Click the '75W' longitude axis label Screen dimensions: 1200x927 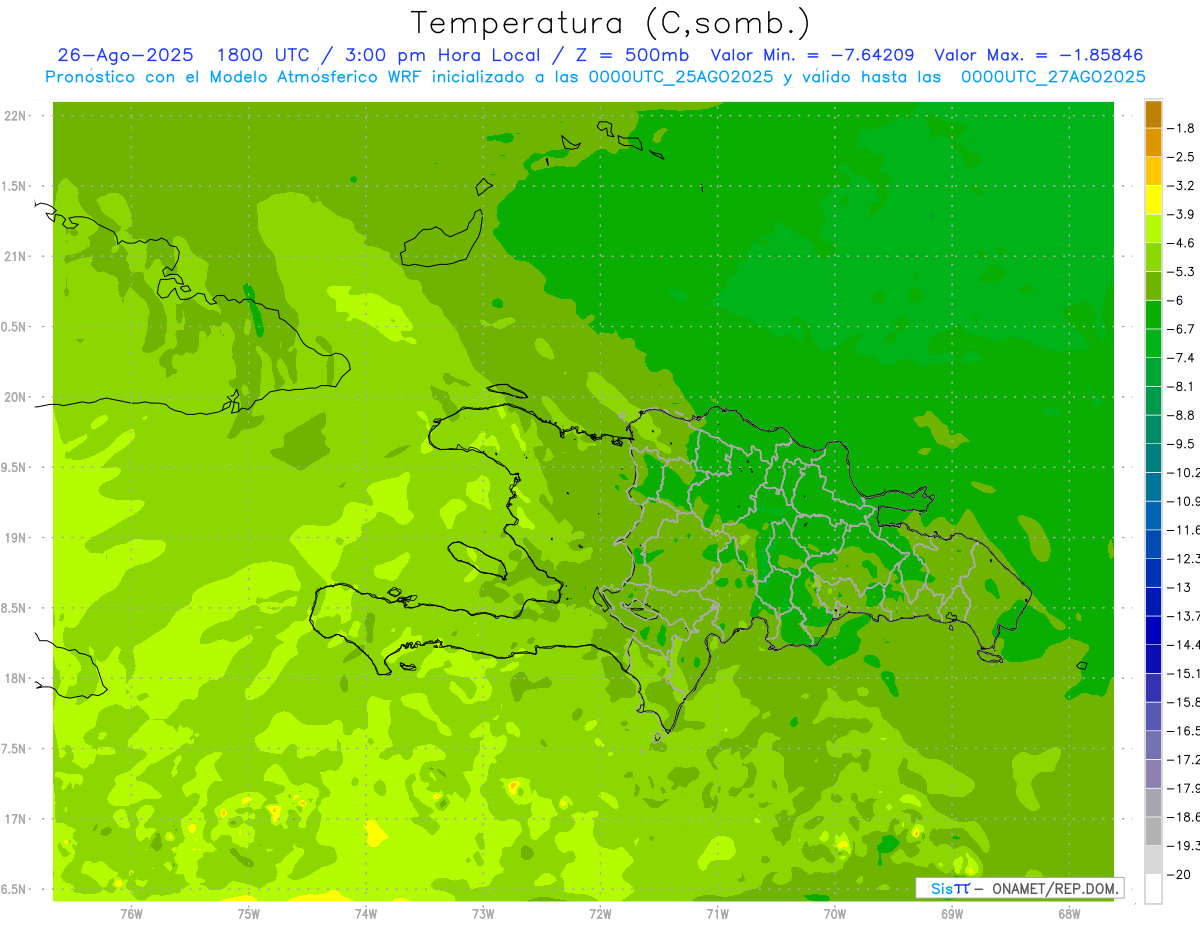248,913
